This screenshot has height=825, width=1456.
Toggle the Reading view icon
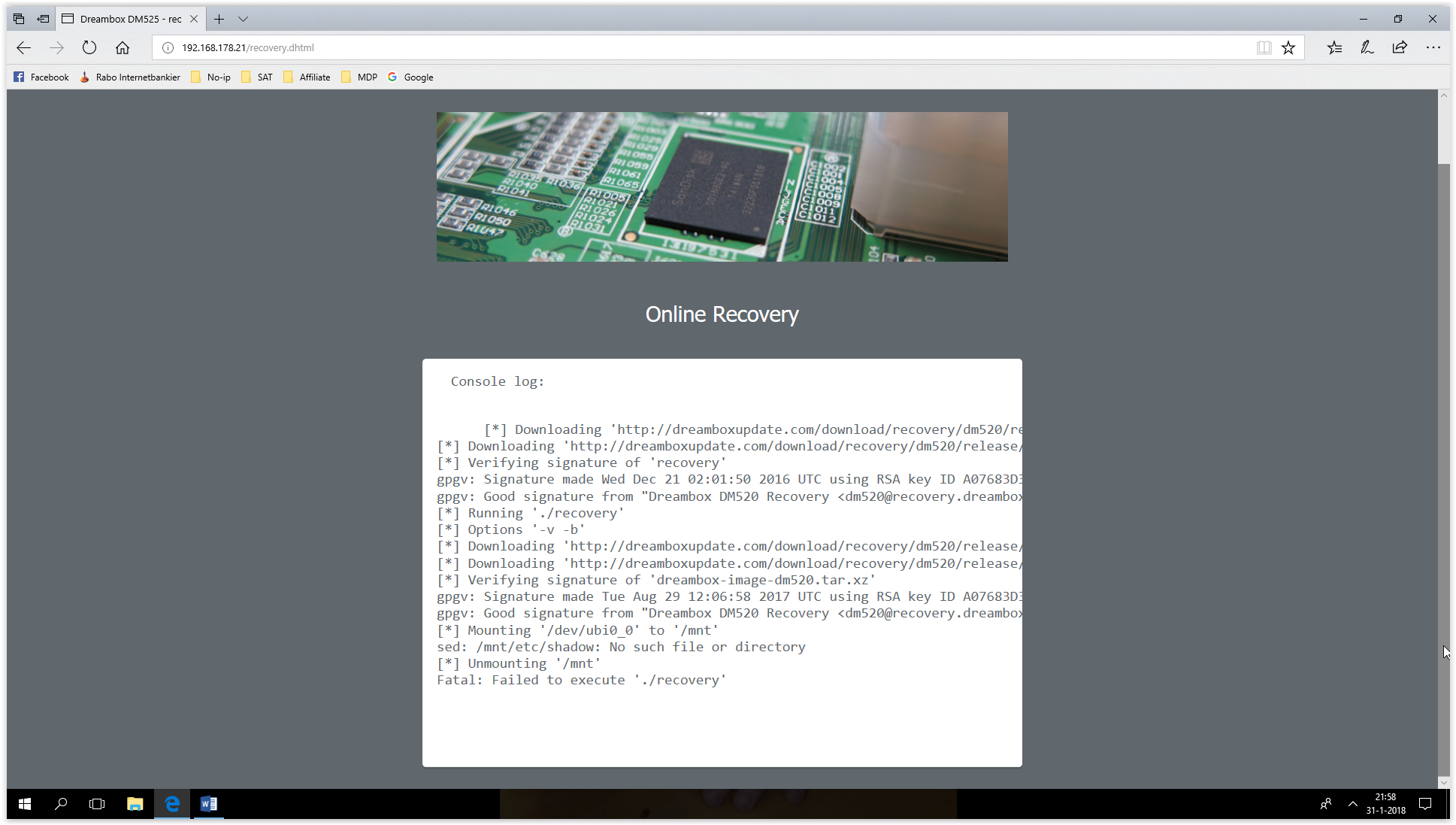tap(1264, 47)
